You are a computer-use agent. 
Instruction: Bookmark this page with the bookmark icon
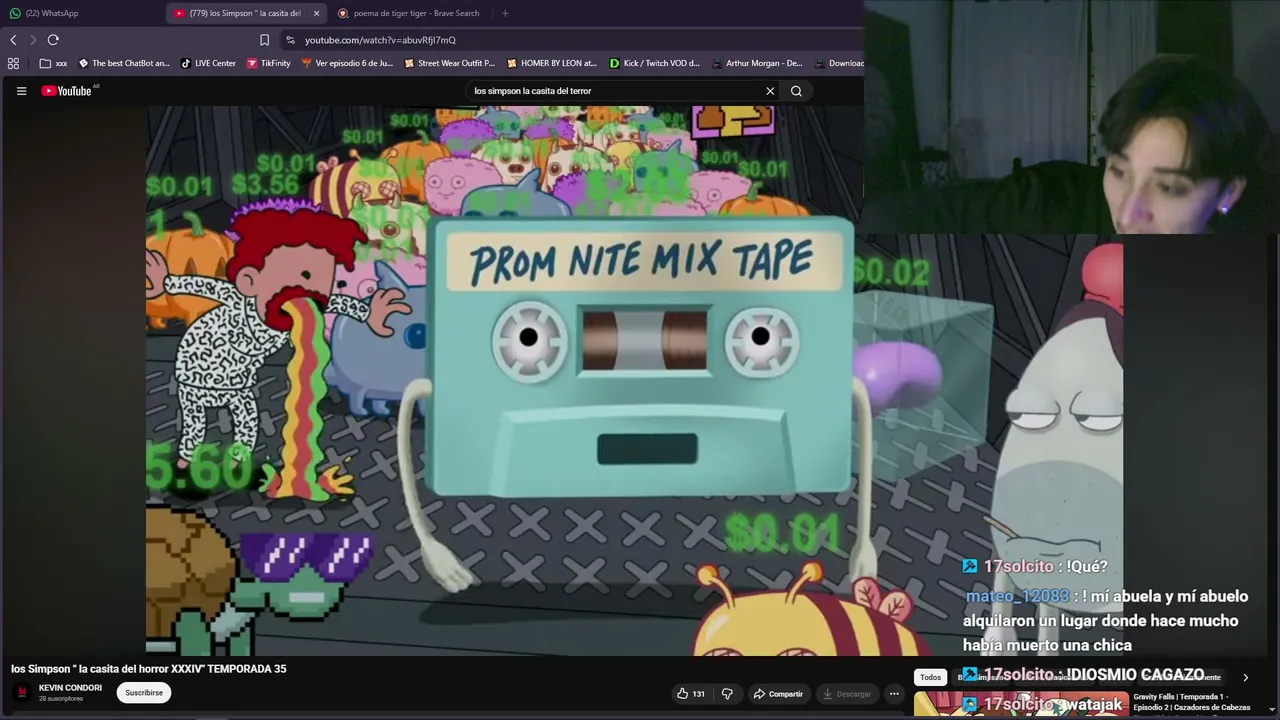coord(264,40)
